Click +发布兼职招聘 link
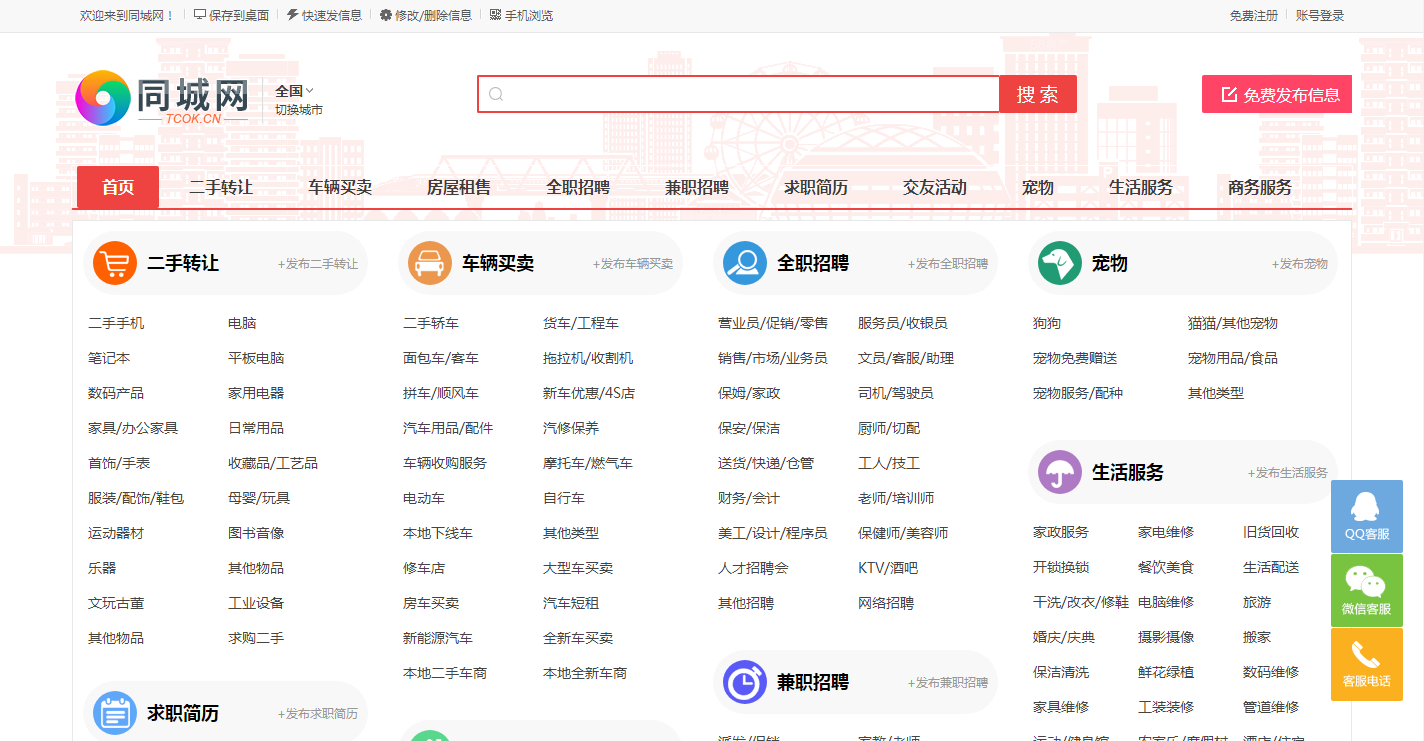The height and width of the screenshot is (741, 1424). (x=948, y=683)
